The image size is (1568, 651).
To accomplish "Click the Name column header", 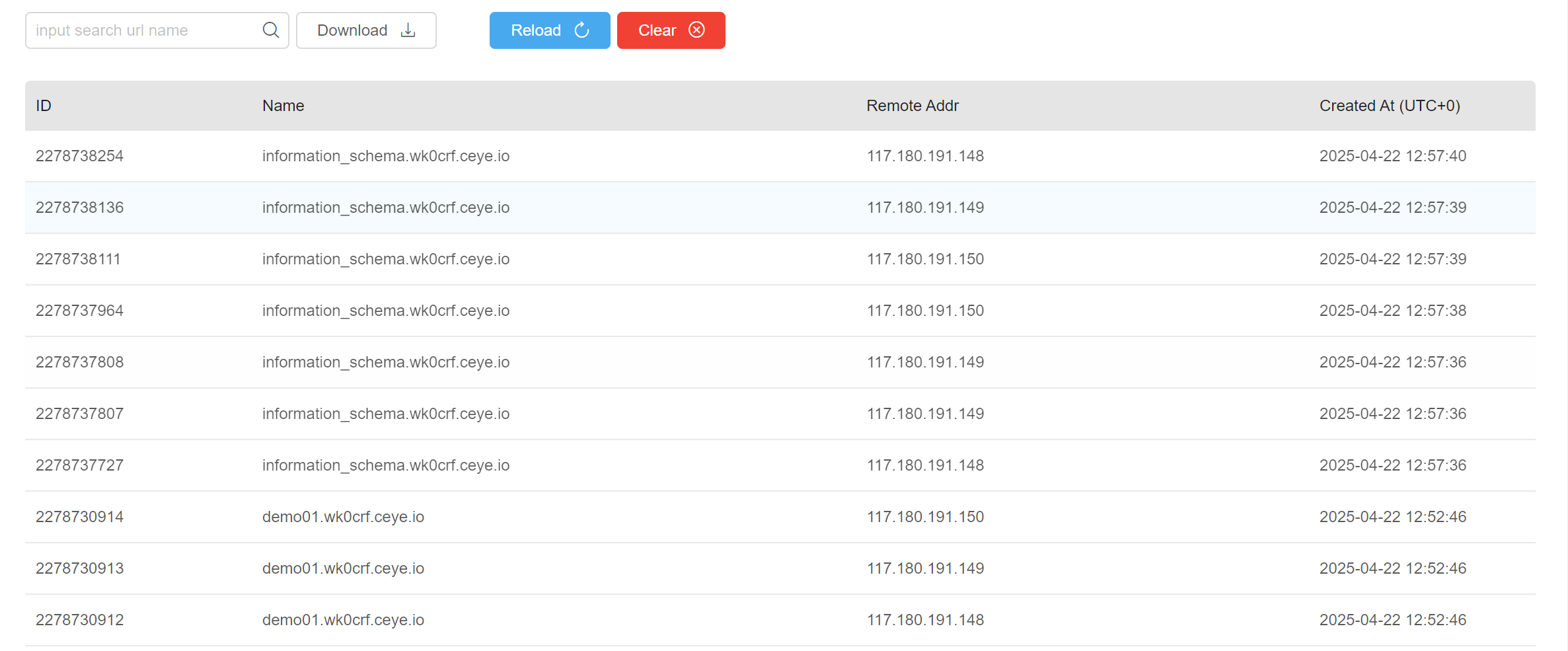I will pos(283,106).
